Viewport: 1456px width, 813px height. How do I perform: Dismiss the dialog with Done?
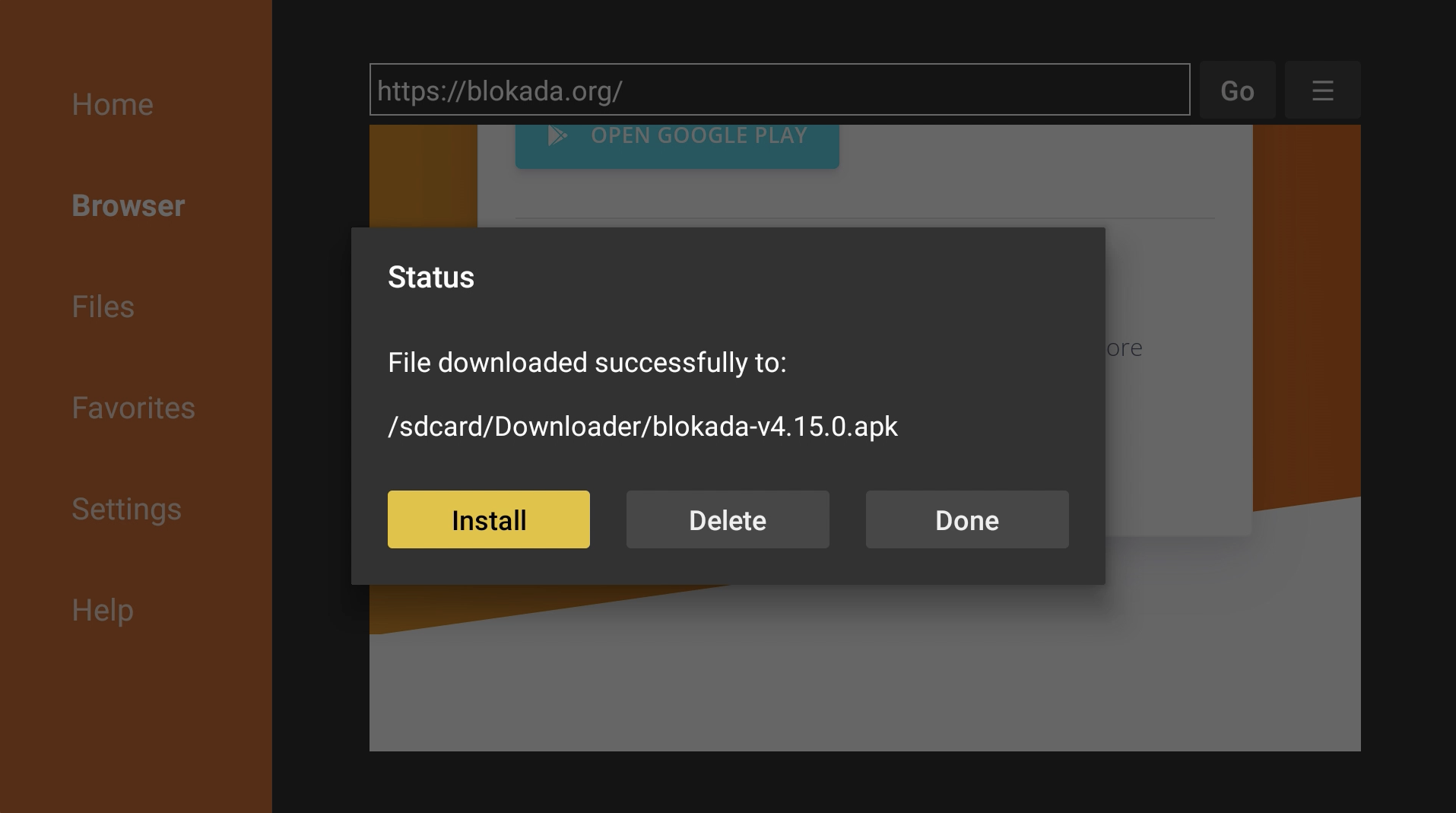pos(967,519)
